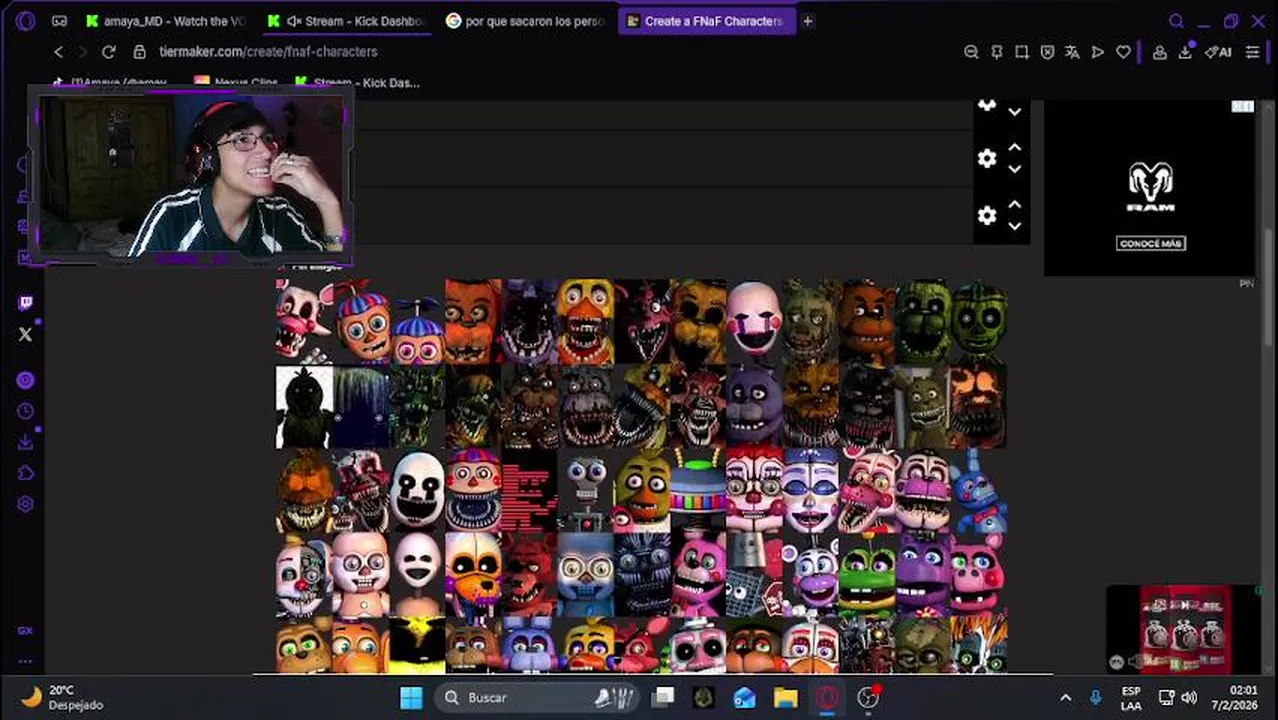Open the Opera GX menu logo

(25, 20)
